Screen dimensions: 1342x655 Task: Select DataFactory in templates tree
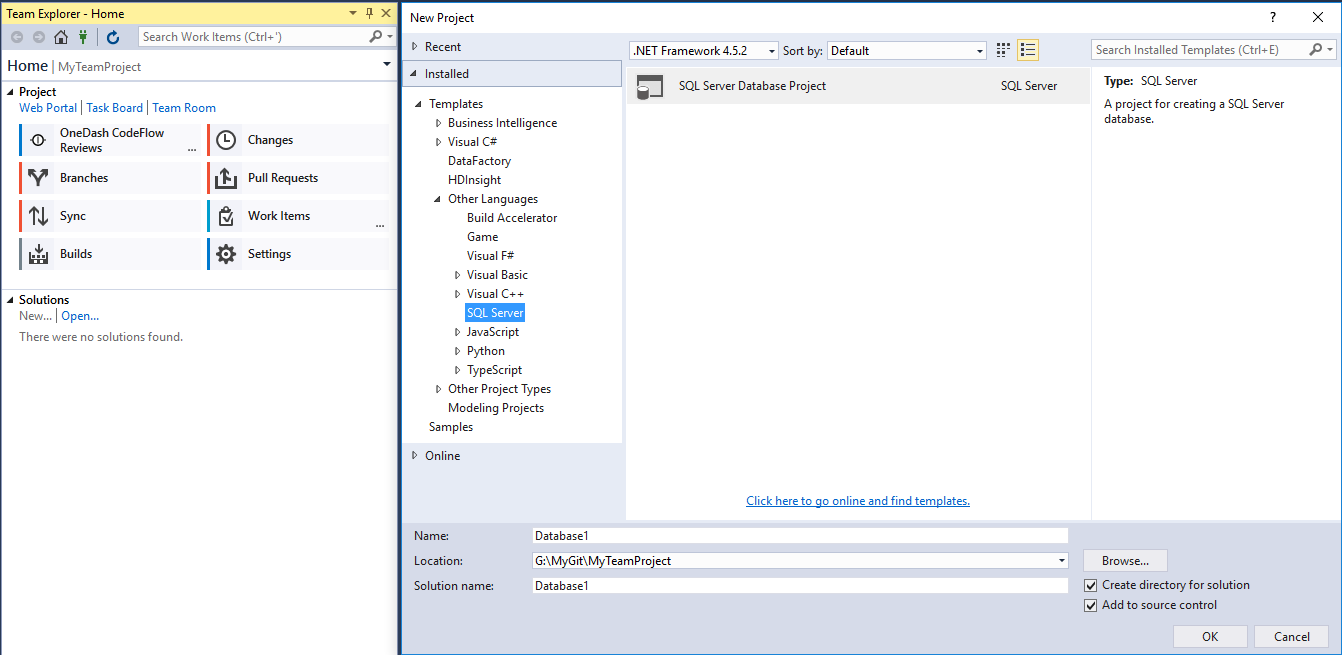pos(479,161)
